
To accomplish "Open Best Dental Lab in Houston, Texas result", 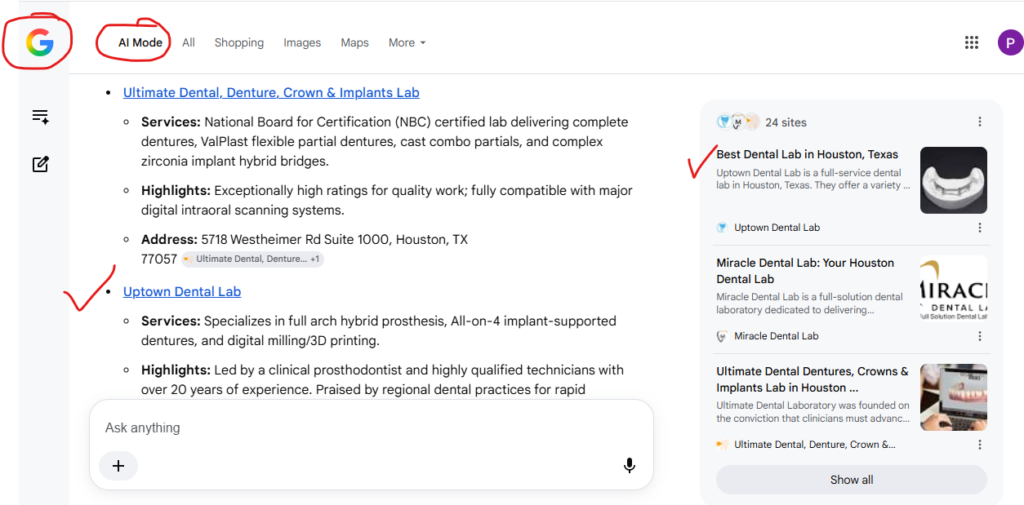I will coord(807,155).
